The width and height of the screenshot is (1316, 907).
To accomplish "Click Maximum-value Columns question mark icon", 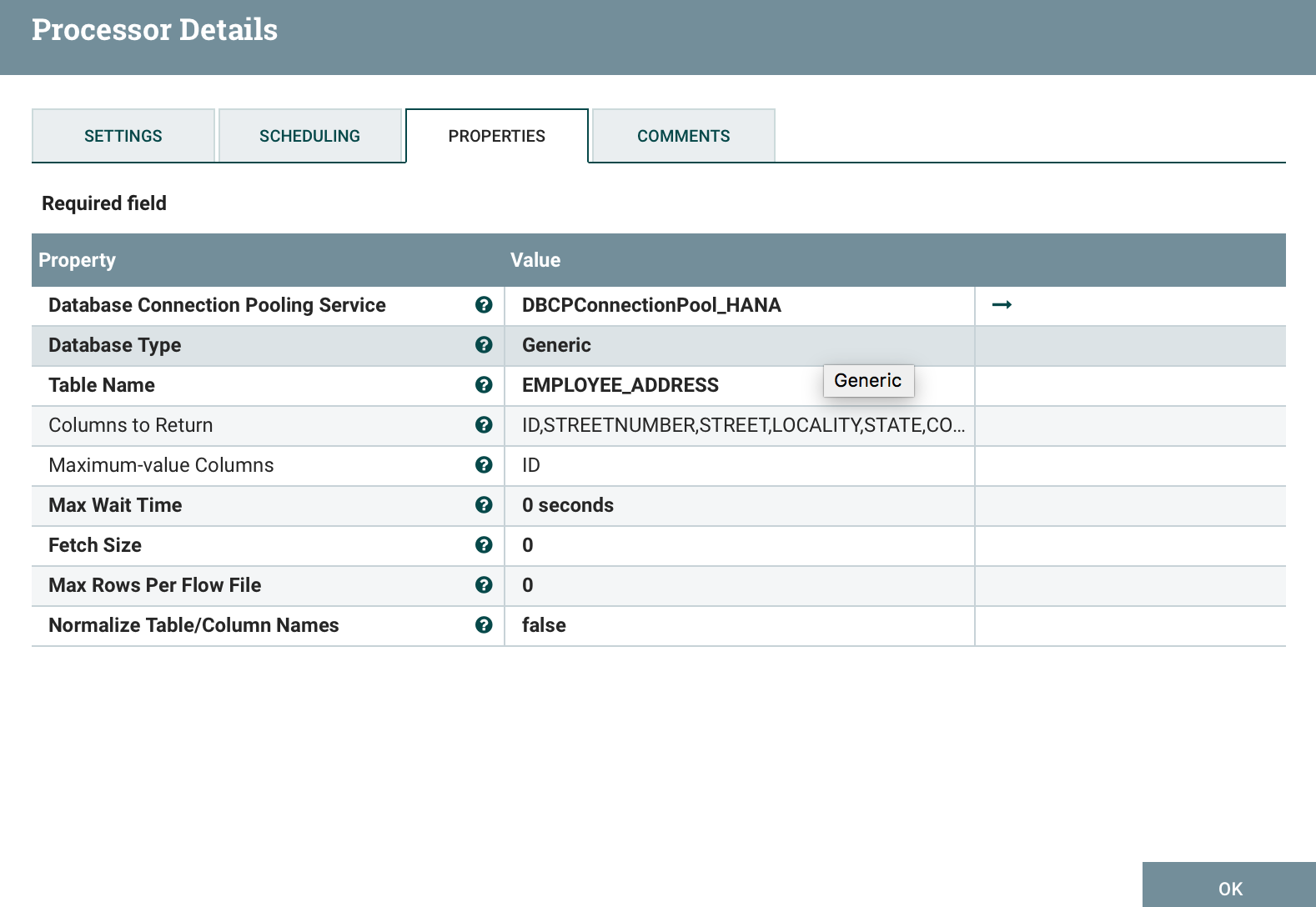I will point(484,465).
